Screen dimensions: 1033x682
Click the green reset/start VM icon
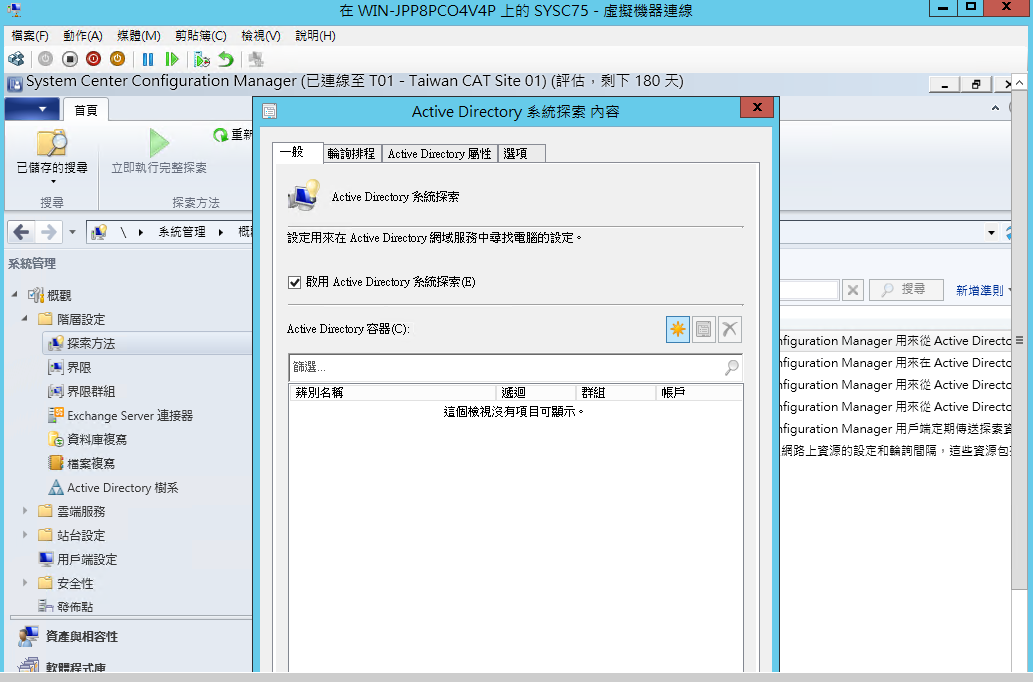(172, 59)
